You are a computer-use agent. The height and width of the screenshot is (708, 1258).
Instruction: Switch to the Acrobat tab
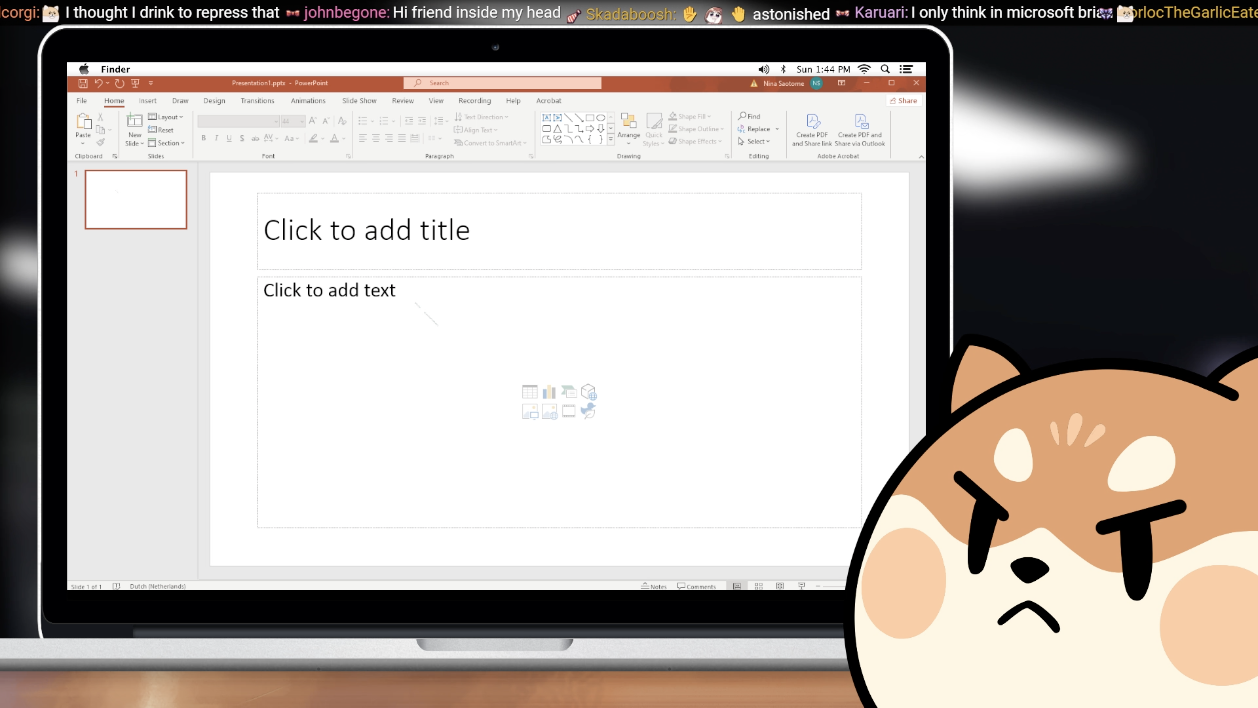549,101
